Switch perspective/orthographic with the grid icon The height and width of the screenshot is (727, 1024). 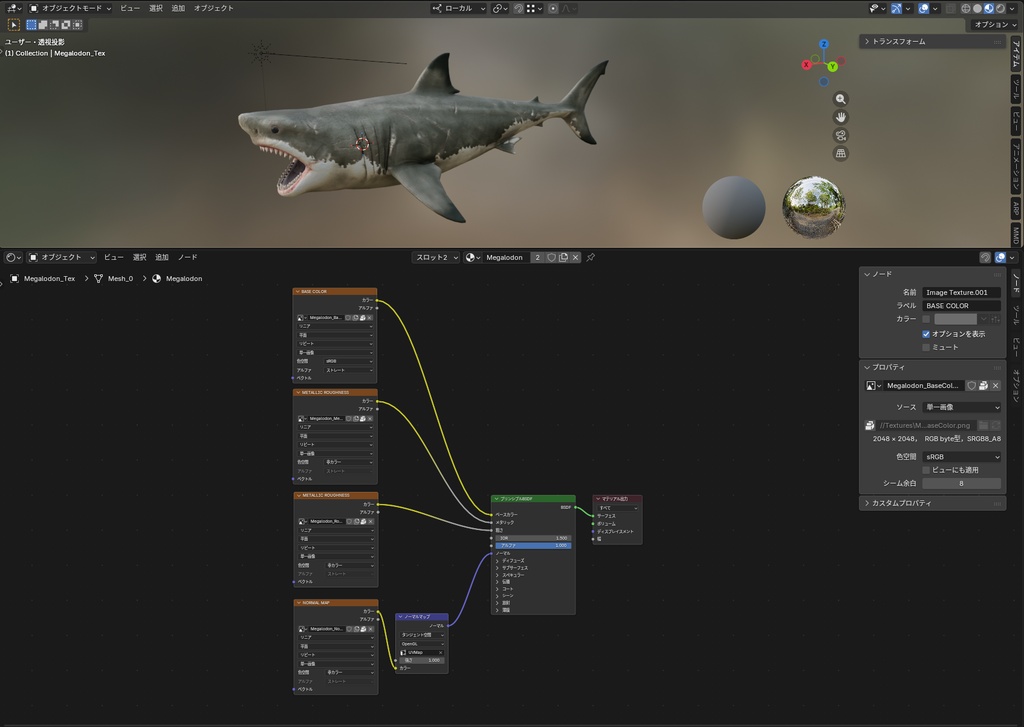(840, 153)
